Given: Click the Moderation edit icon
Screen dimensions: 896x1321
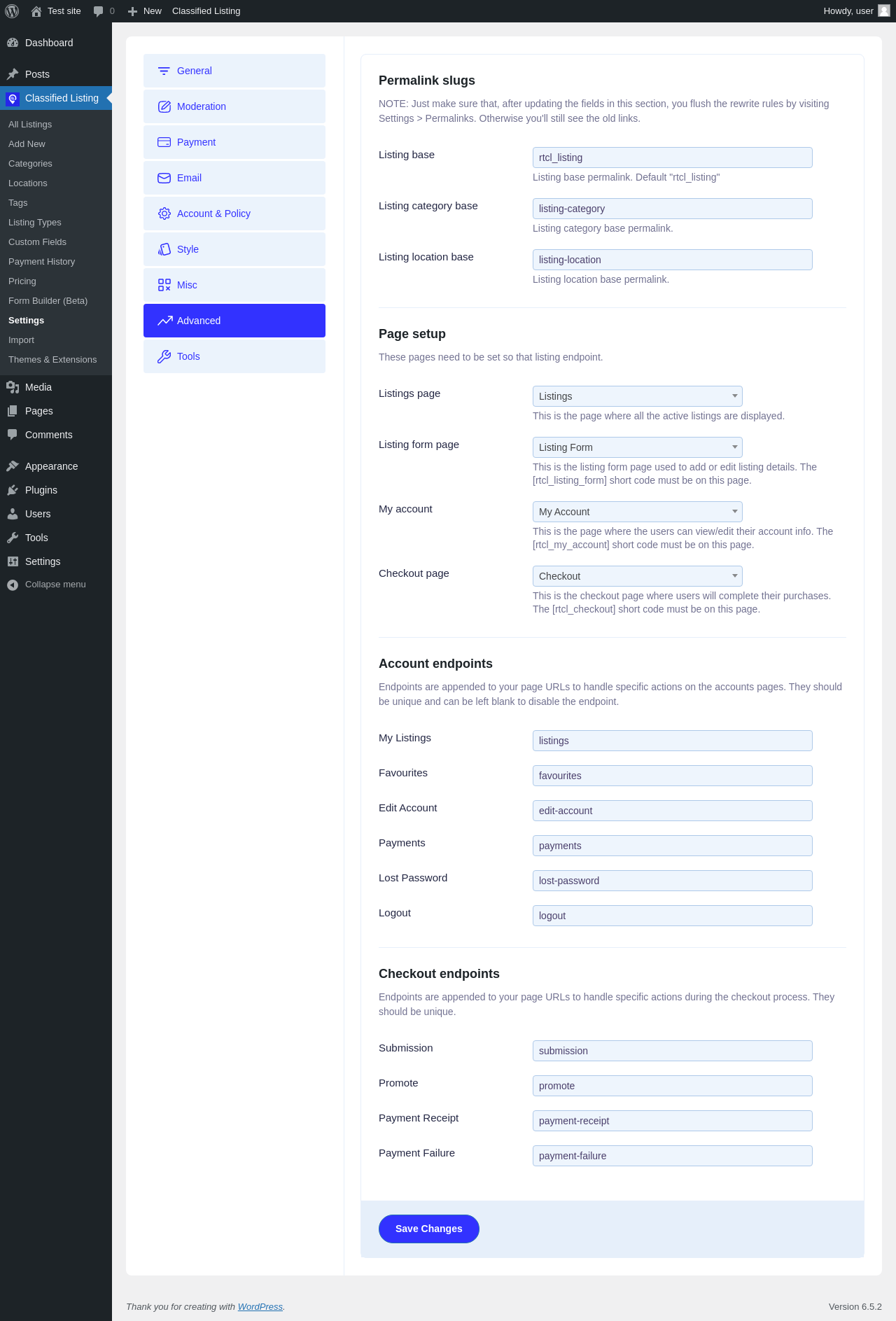Looking at the screenshot, I should point(164,106).
